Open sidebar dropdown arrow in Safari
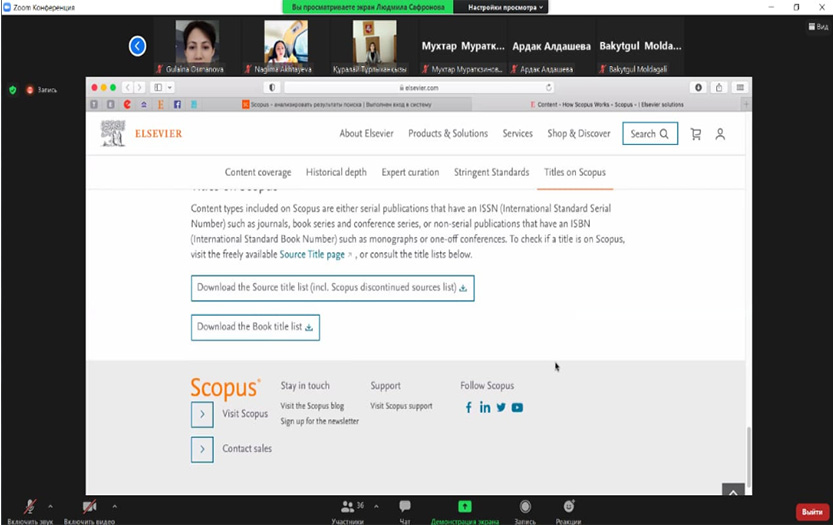The image size is (833, 525). (169, 87)
